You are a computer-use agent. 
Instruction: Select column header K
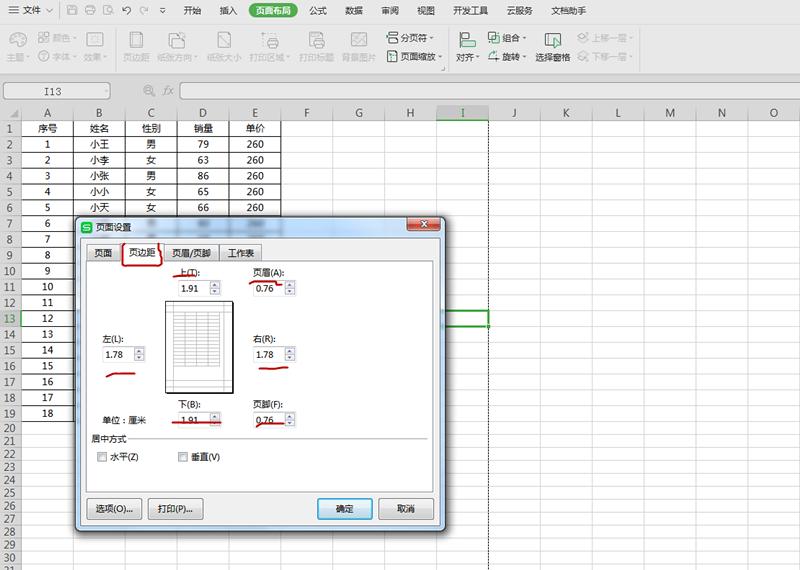pos(566,113)
